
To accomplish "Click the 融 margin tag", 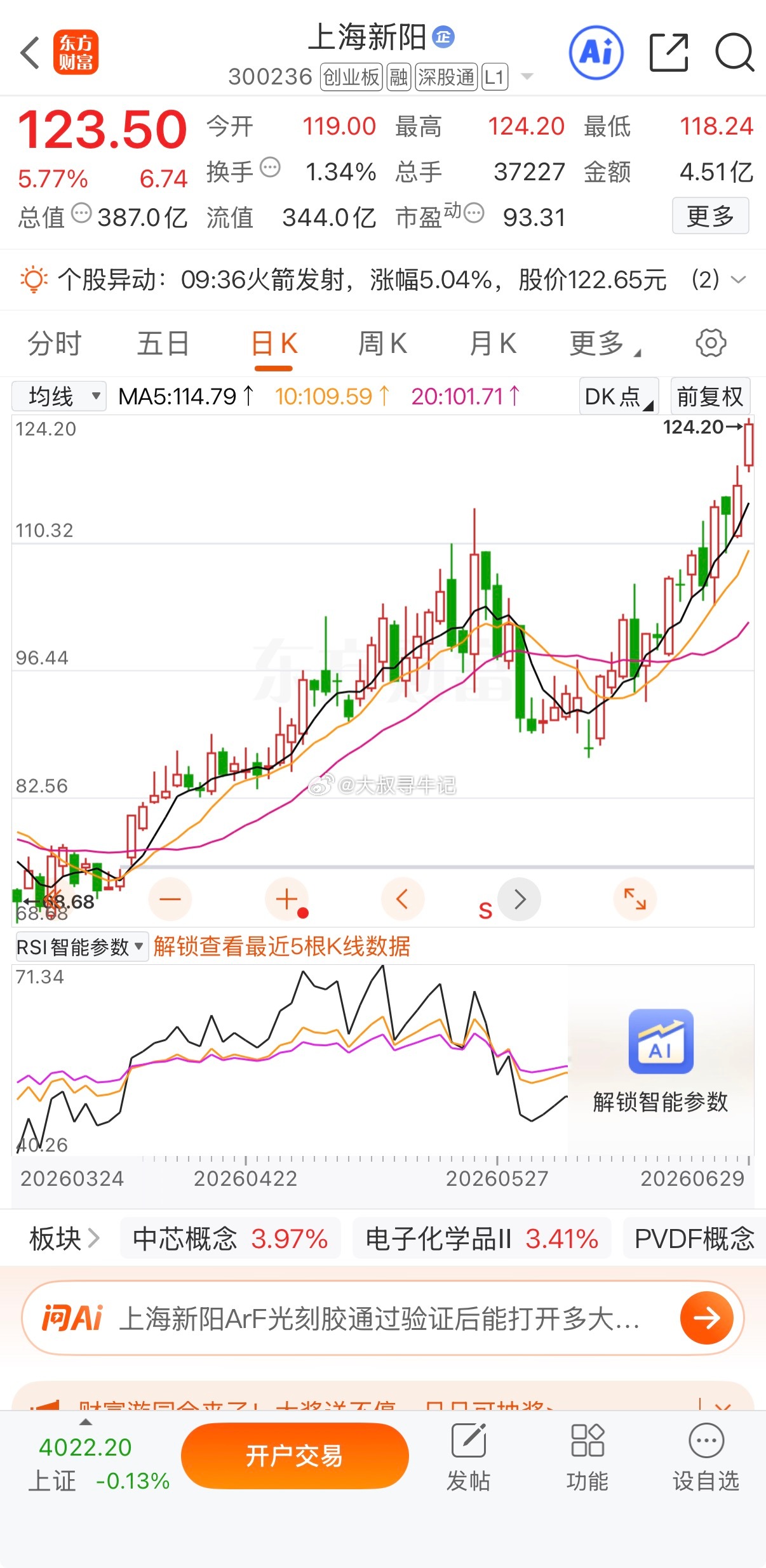I will 399,77.
